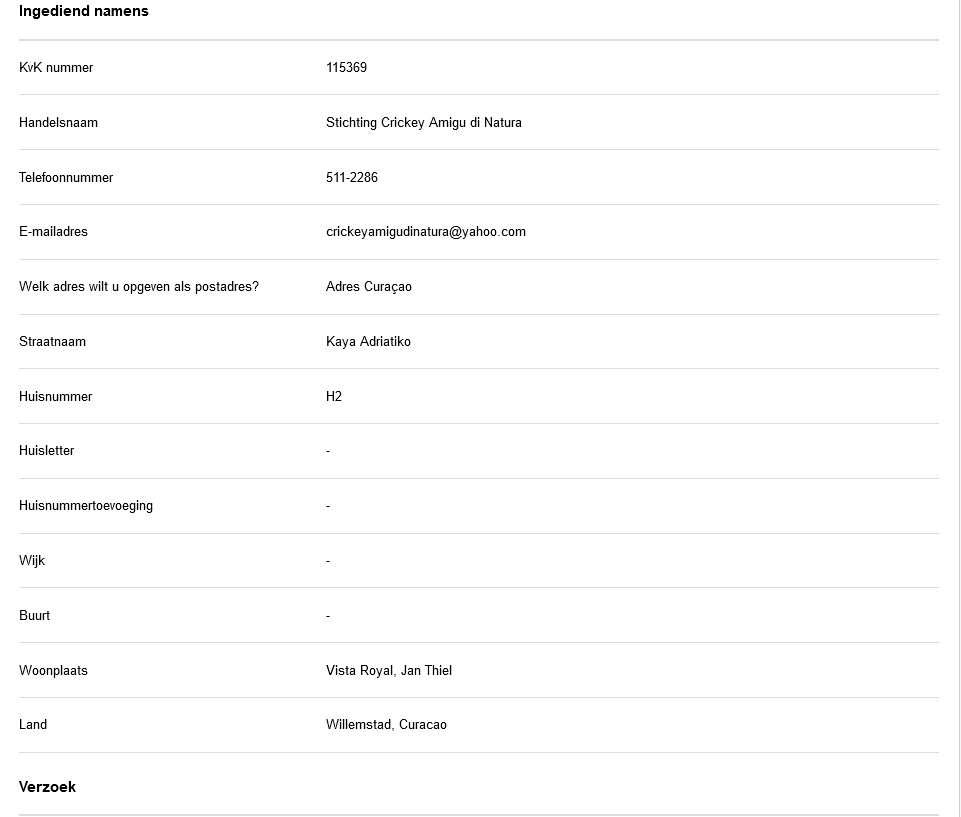Click the 'KvK nummer' field label
The width and height of the screenshot is (961, 817).
tap(56, 68)
